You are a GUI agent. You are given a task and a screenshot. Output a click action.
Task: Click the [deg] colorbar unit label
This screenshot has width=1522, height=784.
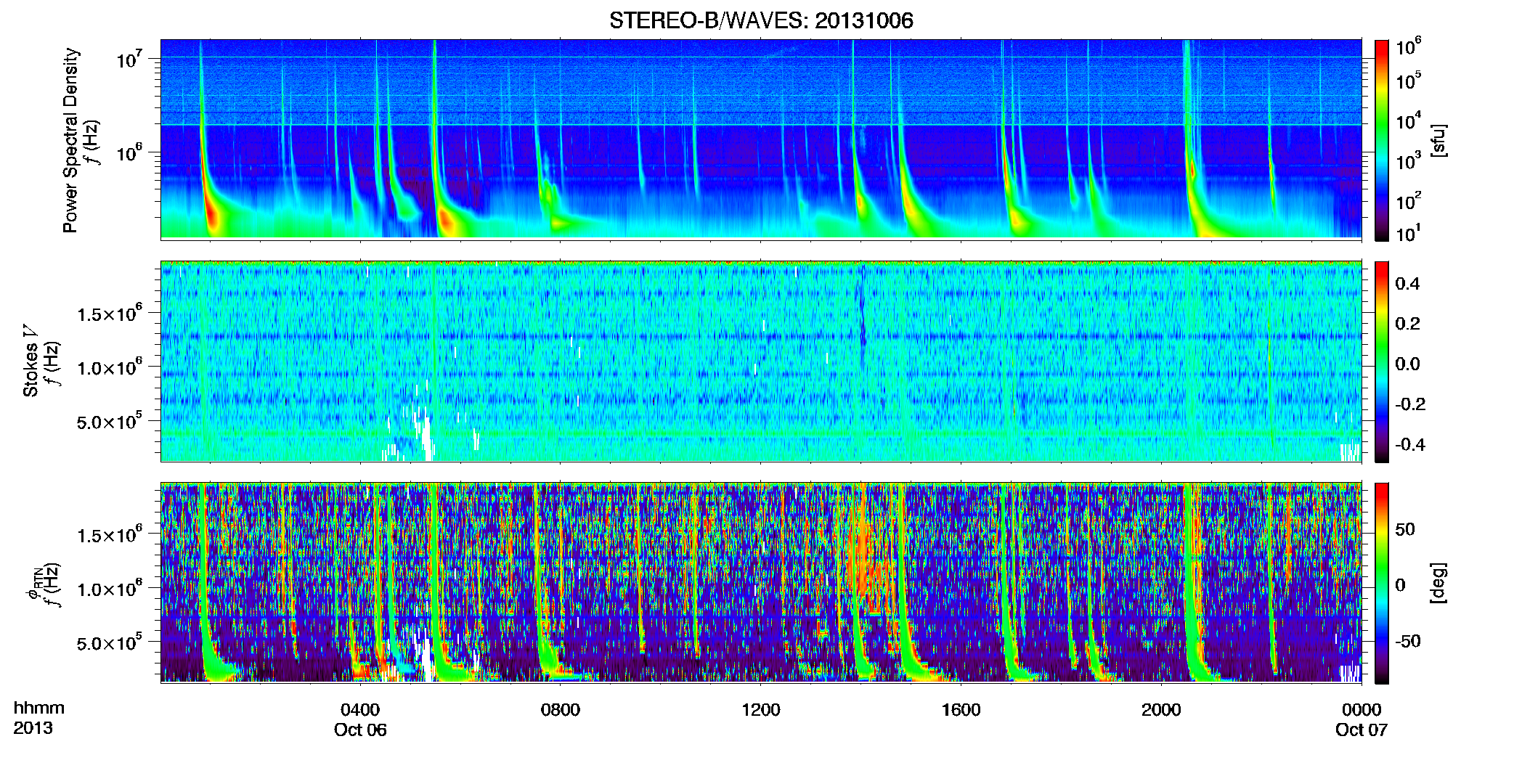point(1438,583)
